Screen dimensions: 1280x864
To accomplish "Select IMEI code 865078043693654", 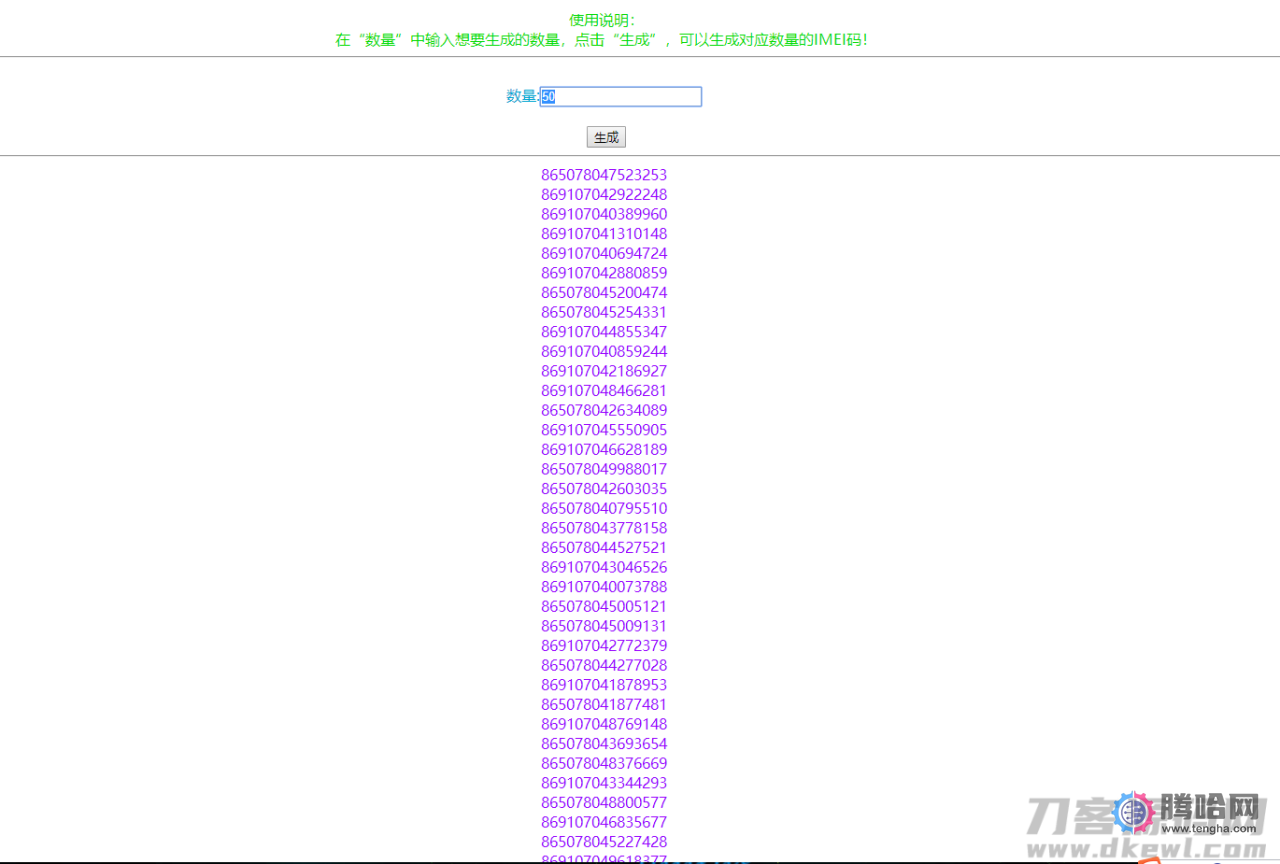I will click(x=604, y=743).
